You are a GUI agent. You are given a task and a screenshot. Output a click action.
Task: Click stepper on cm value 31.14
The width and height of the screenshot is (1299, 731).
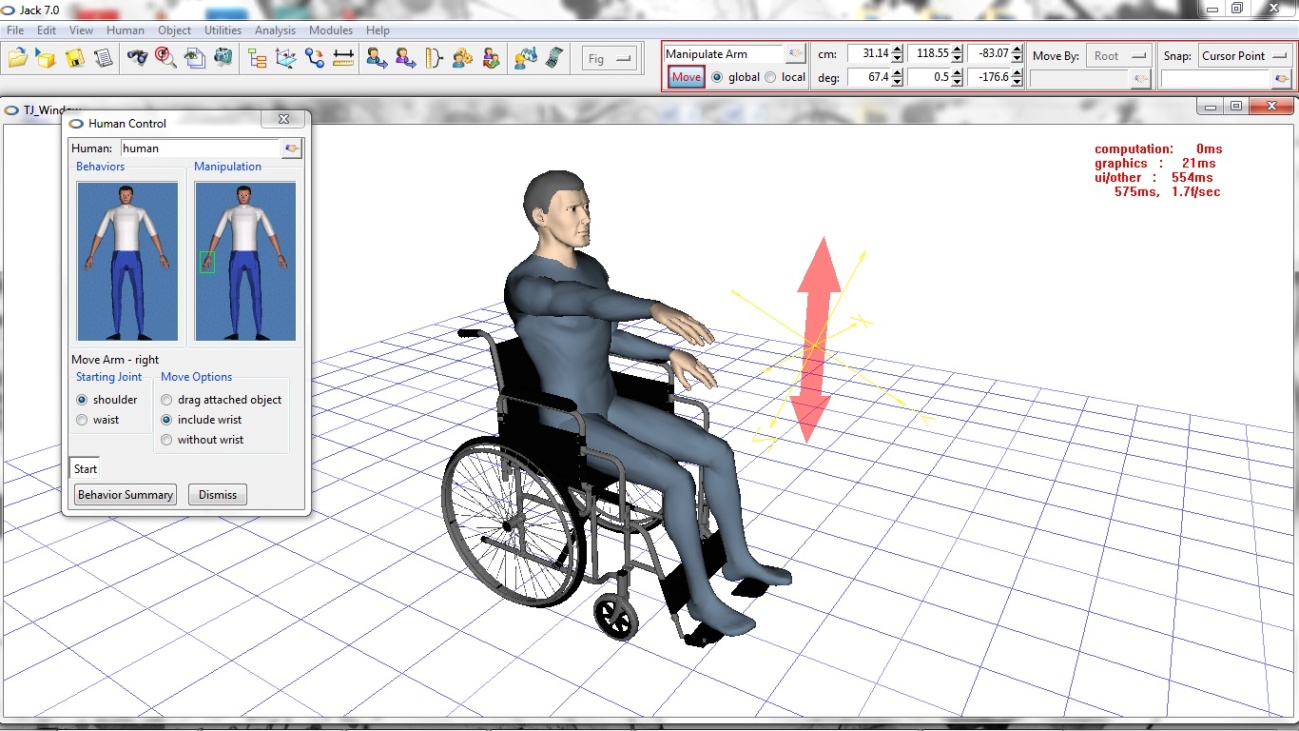click(x=897, y=54)
